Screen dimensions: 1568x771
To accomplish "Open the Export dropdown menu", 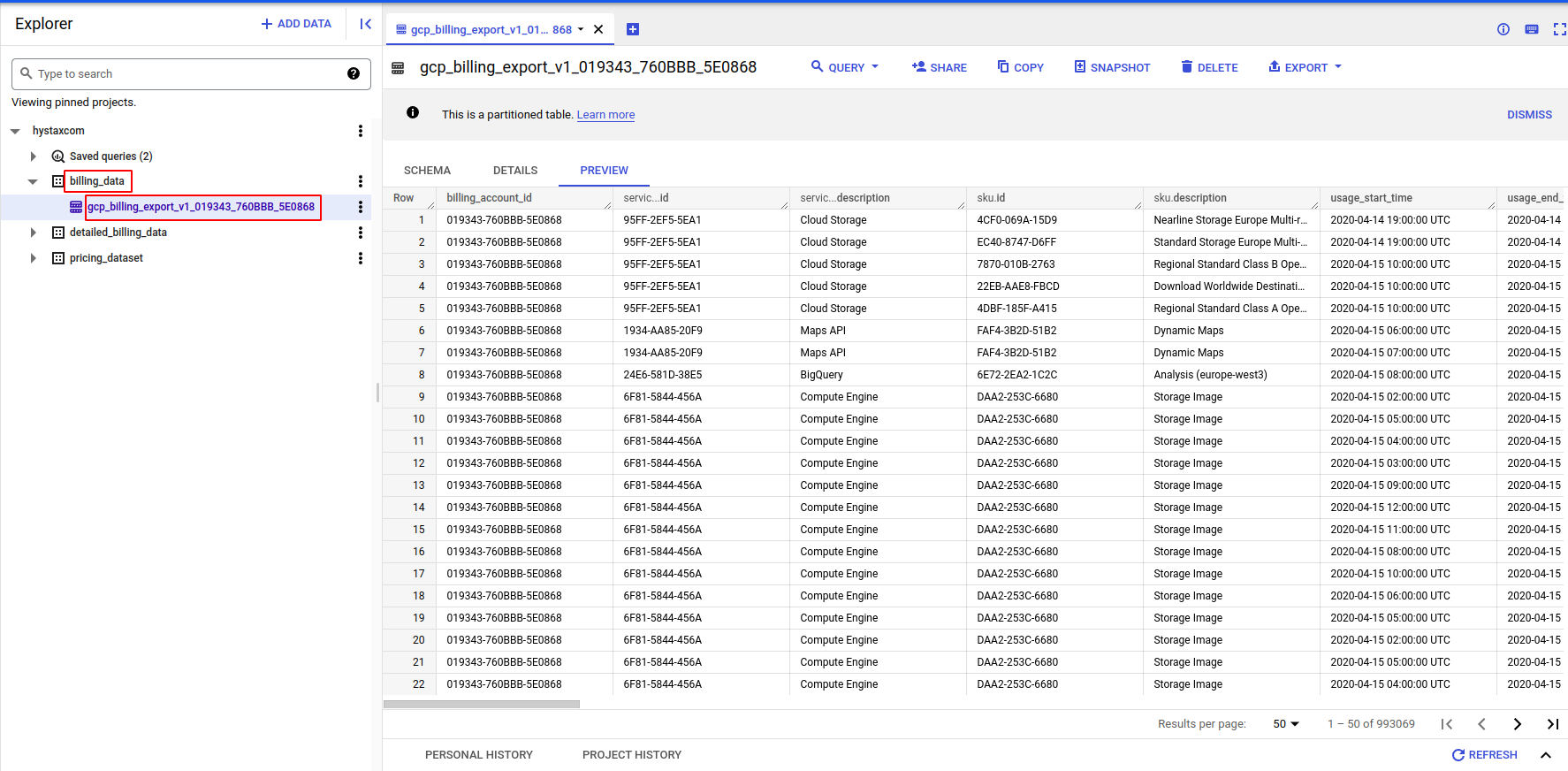I will tap(1305, 67).
